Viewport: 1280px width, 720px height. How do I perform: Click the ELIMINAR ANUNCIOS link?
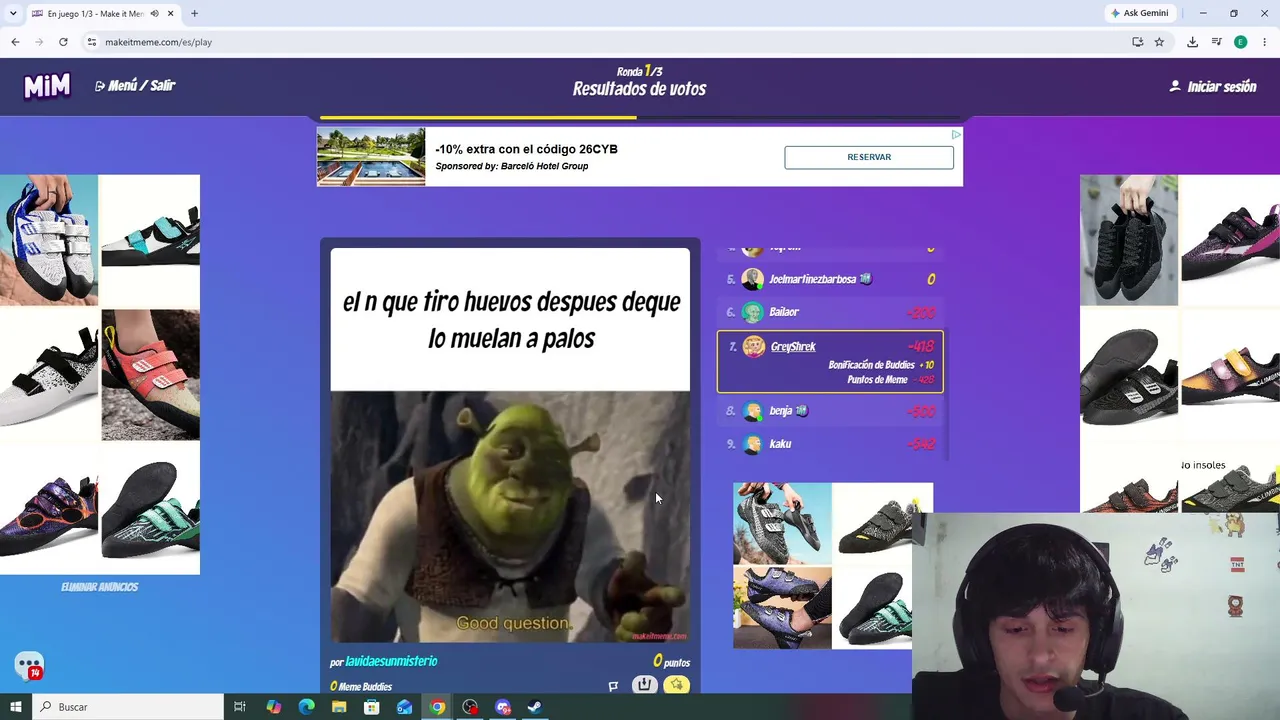(x=99, y=587)
